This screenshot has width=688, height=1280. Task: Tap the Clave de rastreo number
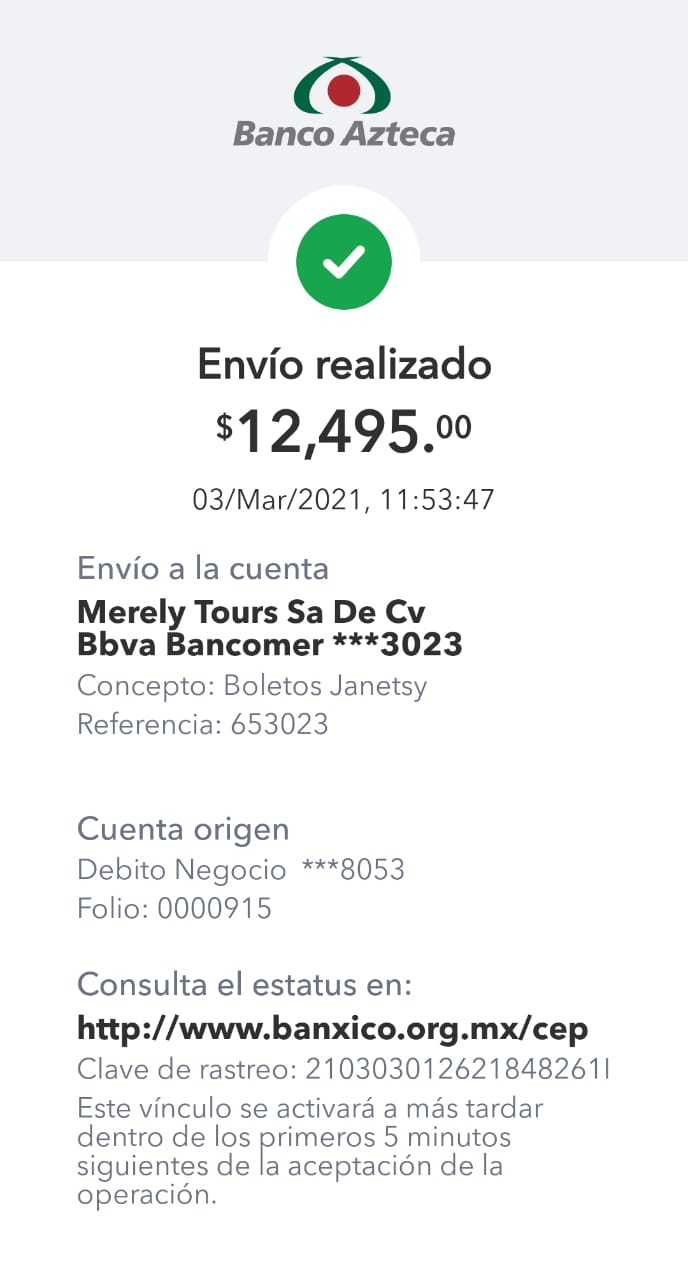pos(457,1070)
